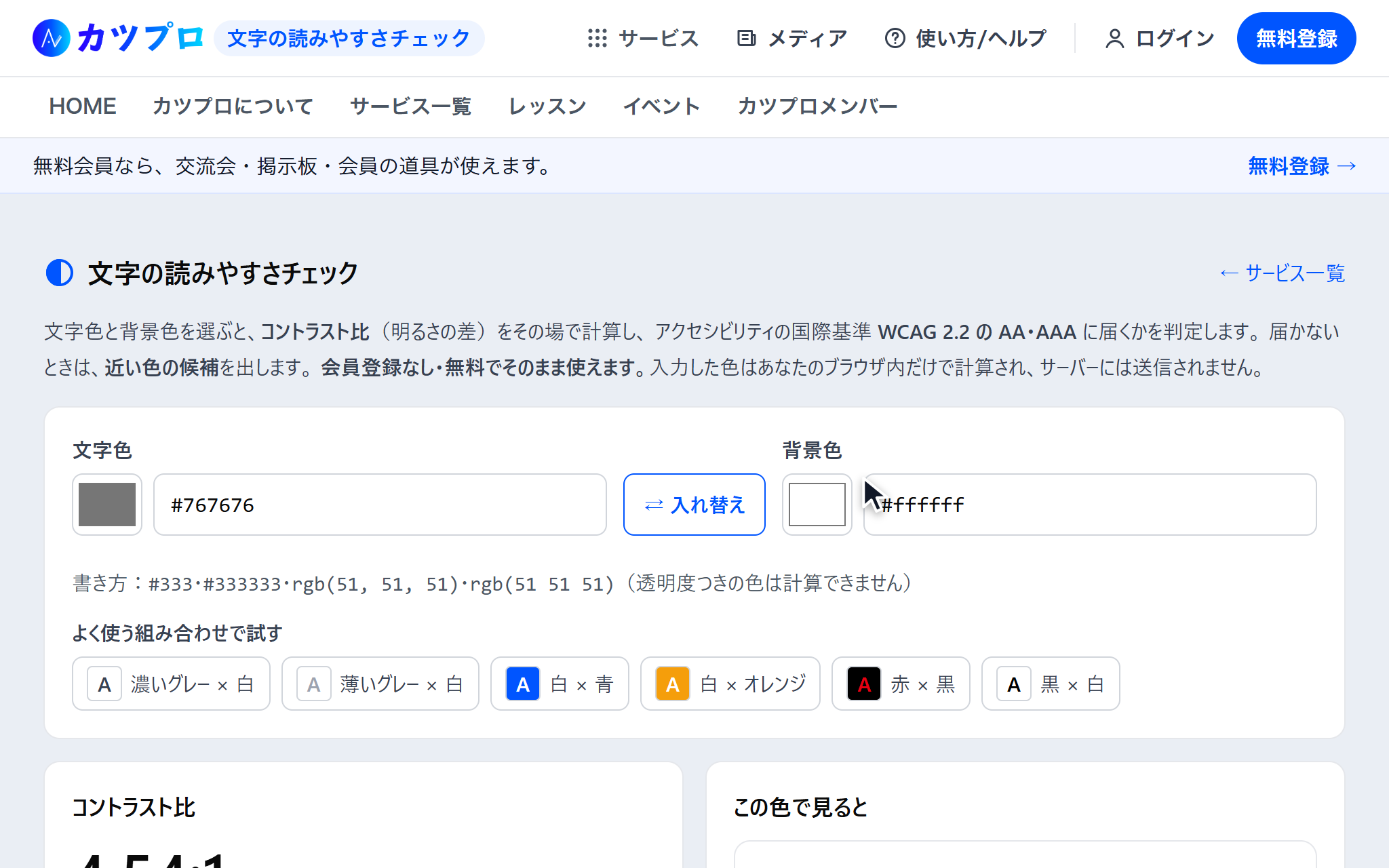Open サービス一覧 menu item
The height and width of the screenshot is (868, 1389).
(410, 106)
